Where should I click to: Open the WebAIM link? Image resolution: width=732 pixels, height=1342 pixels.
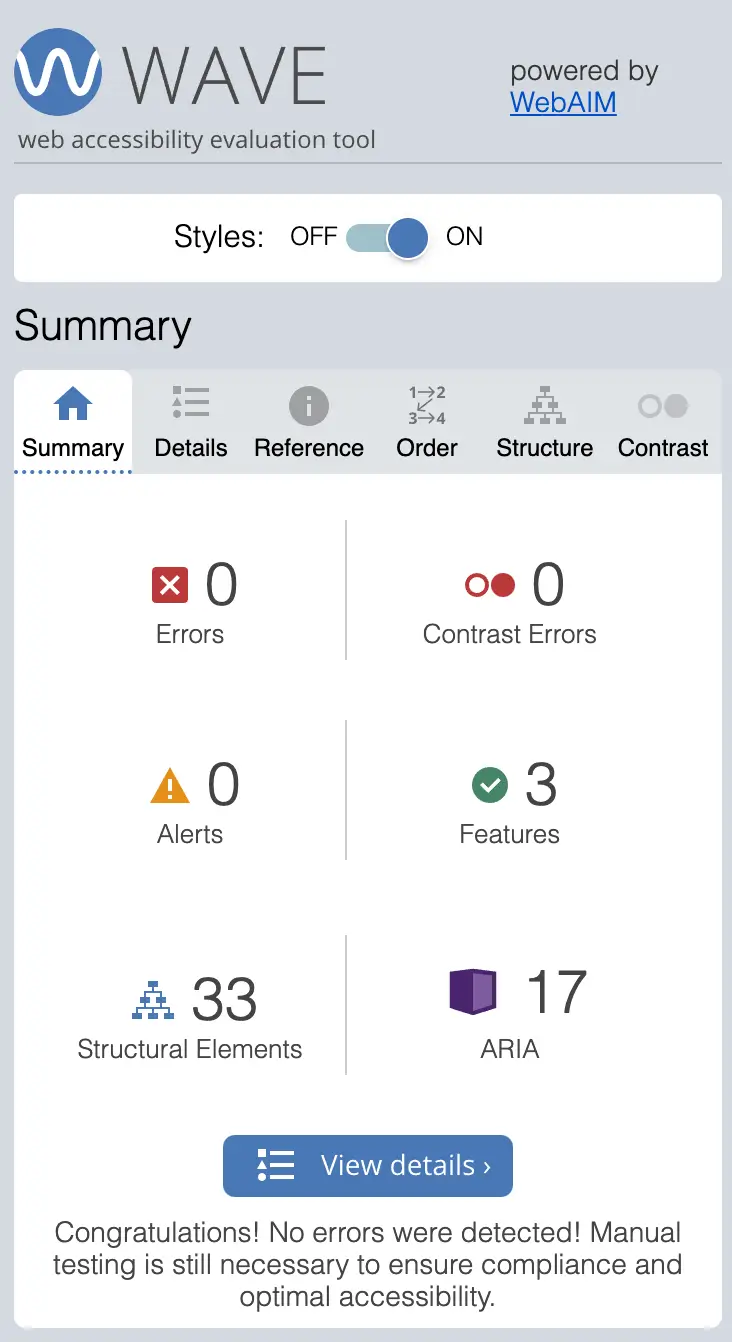click(562, 102)
